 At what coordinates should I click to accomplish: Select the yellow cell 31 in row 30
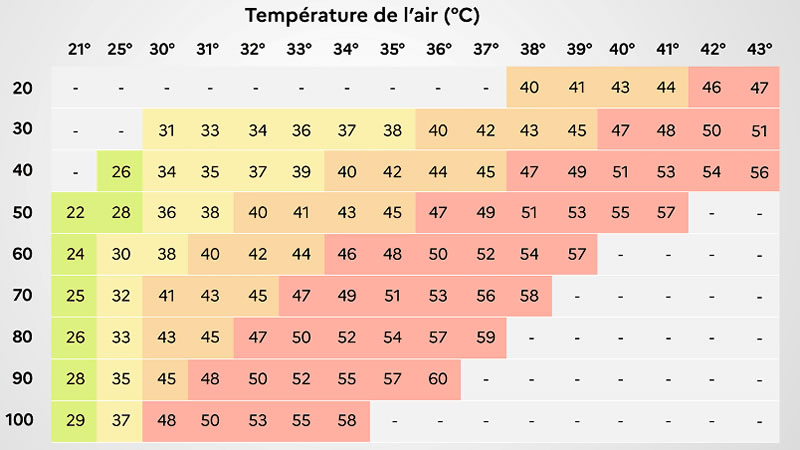(165, 130)
